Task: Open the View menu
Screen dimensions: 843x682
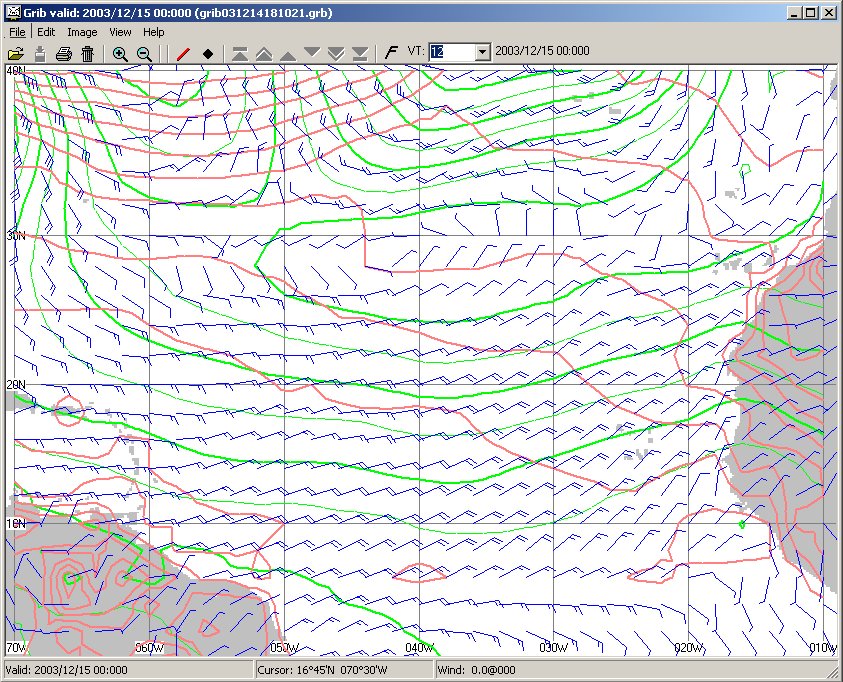Action: (x=120, y=32)
